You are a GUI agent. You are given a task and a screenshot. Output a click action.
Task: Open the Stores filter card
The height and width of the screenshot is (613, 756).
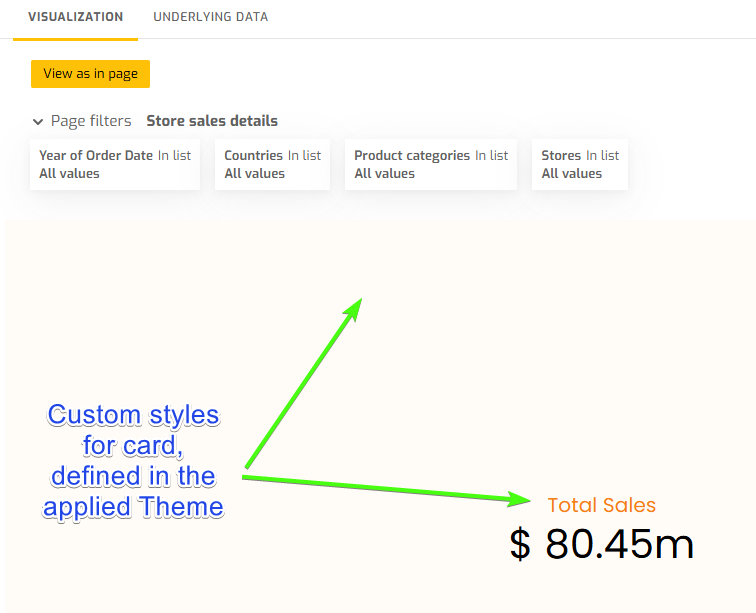(x=580, y=165)
